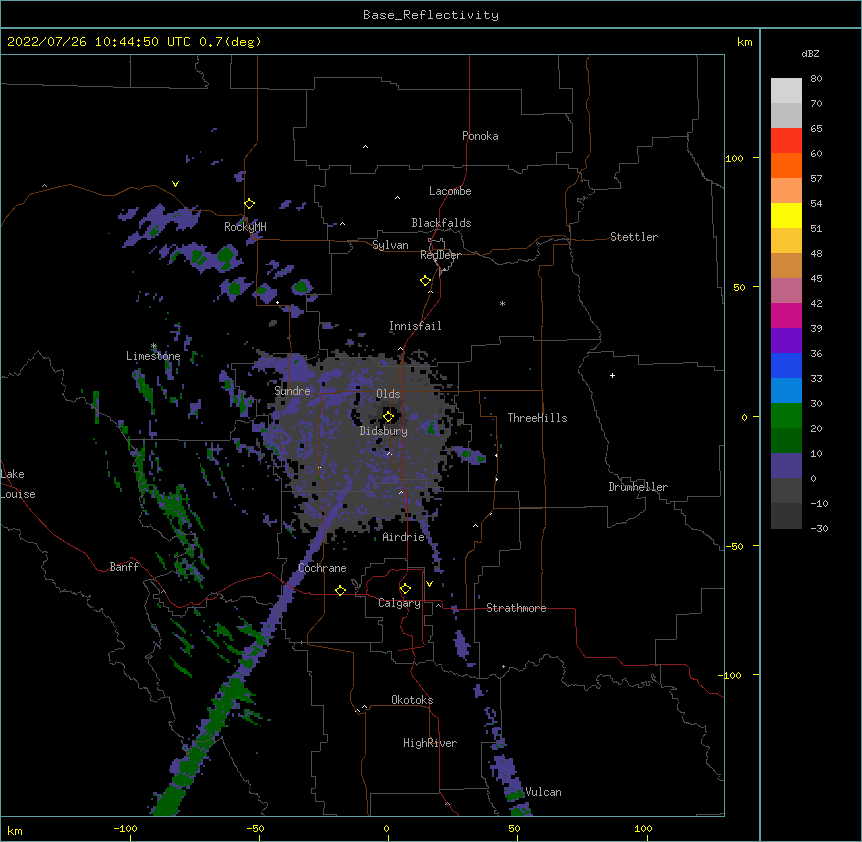Click the RedDeer city label

(440, 255)
